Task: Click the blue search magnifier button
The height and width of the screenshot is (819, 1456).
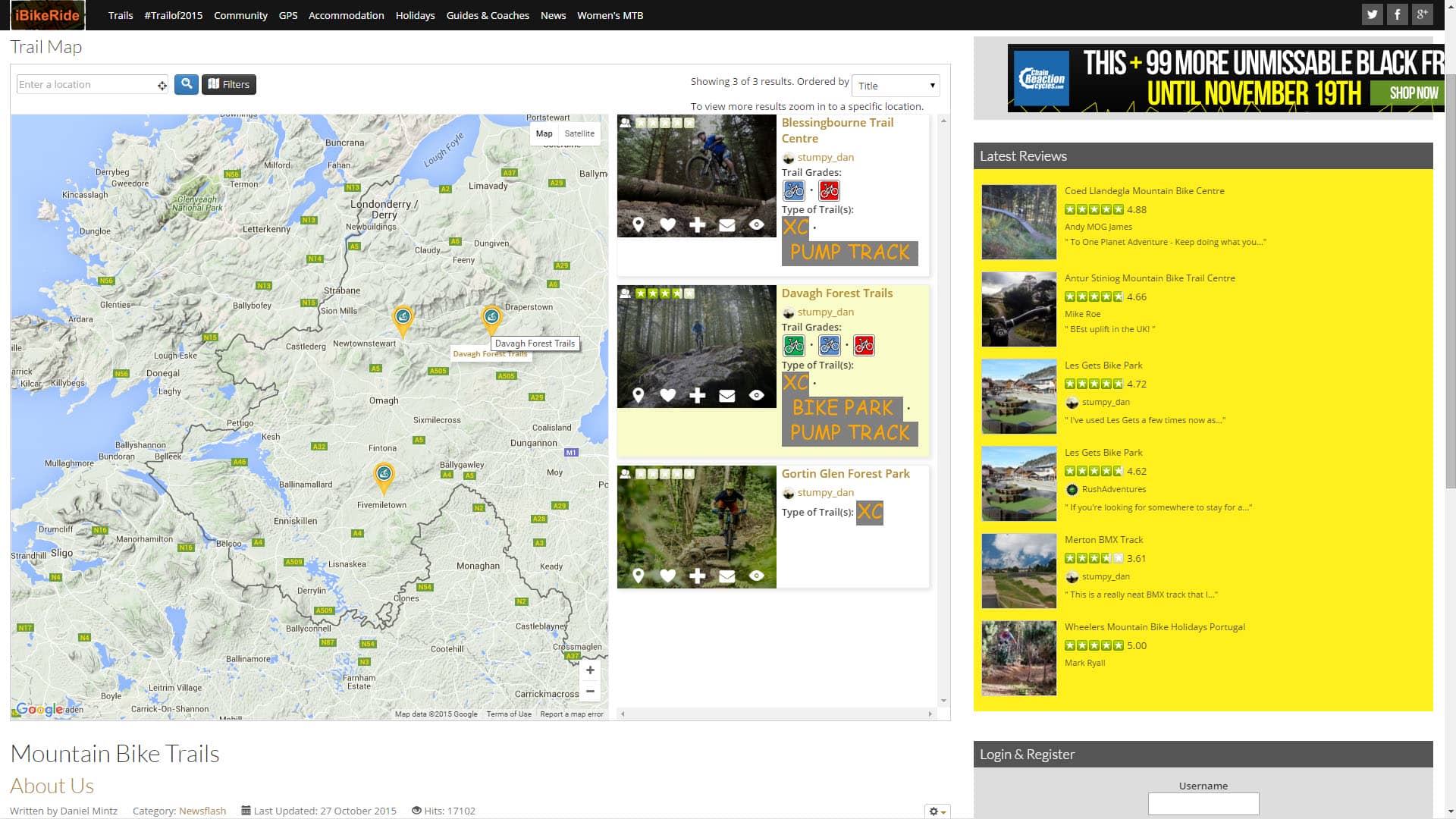Action: 187,84
